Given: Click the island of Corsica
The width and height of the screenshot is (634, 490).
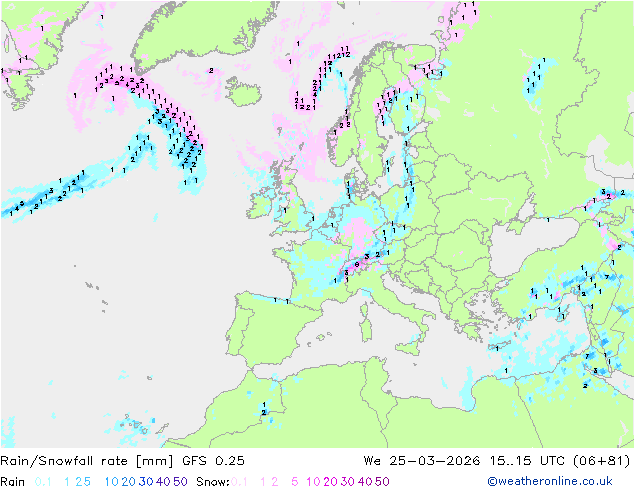Looking at the screenshot, I should [x=364, y=309].
